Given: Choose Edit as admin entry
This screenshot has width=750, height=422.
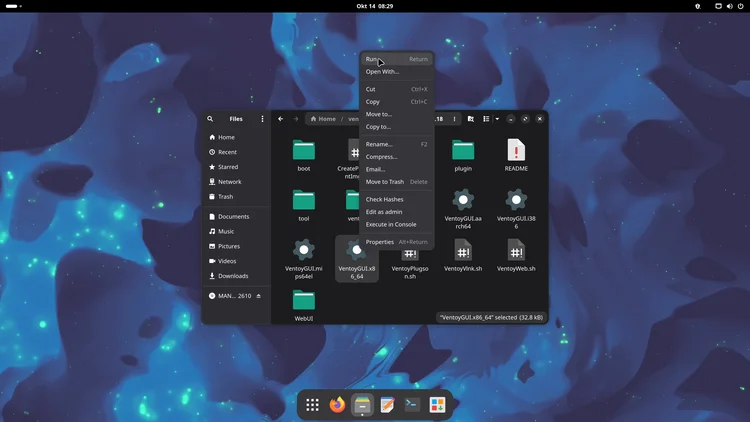Looking at the screenshot, I should point(397,211).
